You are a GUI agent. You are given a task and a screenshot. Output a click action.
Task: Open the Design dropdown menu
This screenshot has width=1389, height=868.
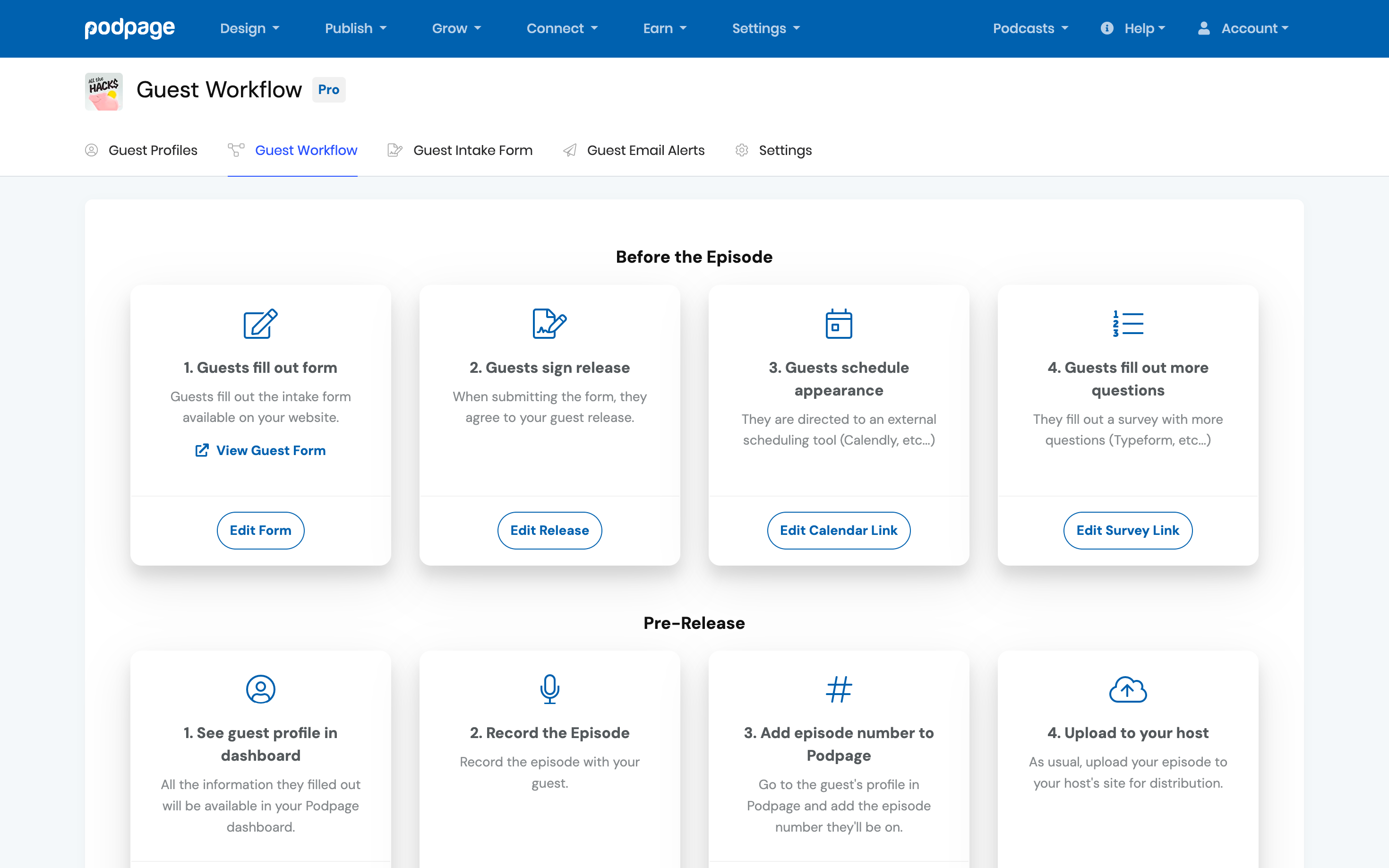[x=249, y=28]
